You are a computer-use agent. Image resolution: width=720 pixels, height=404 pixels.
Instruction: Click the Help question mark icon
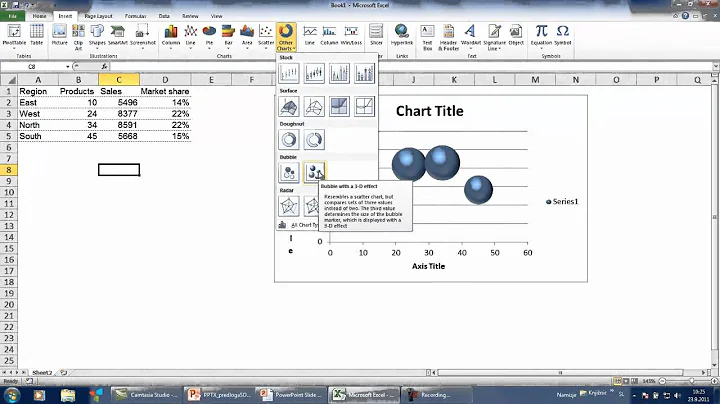685,16
